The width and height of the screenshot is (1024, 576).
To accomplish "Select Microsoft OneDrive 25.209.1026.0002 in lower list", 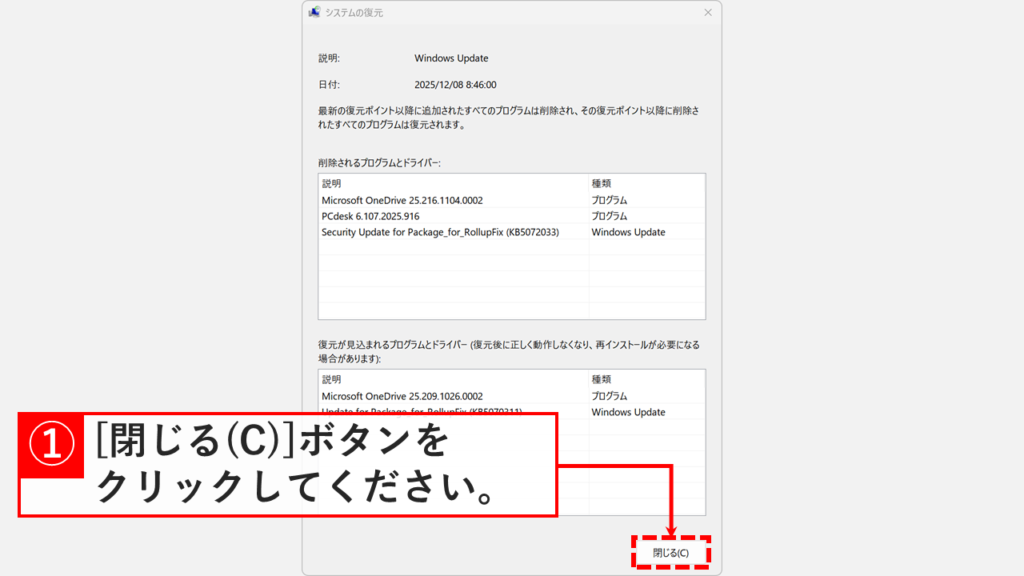I will (400, 396).
